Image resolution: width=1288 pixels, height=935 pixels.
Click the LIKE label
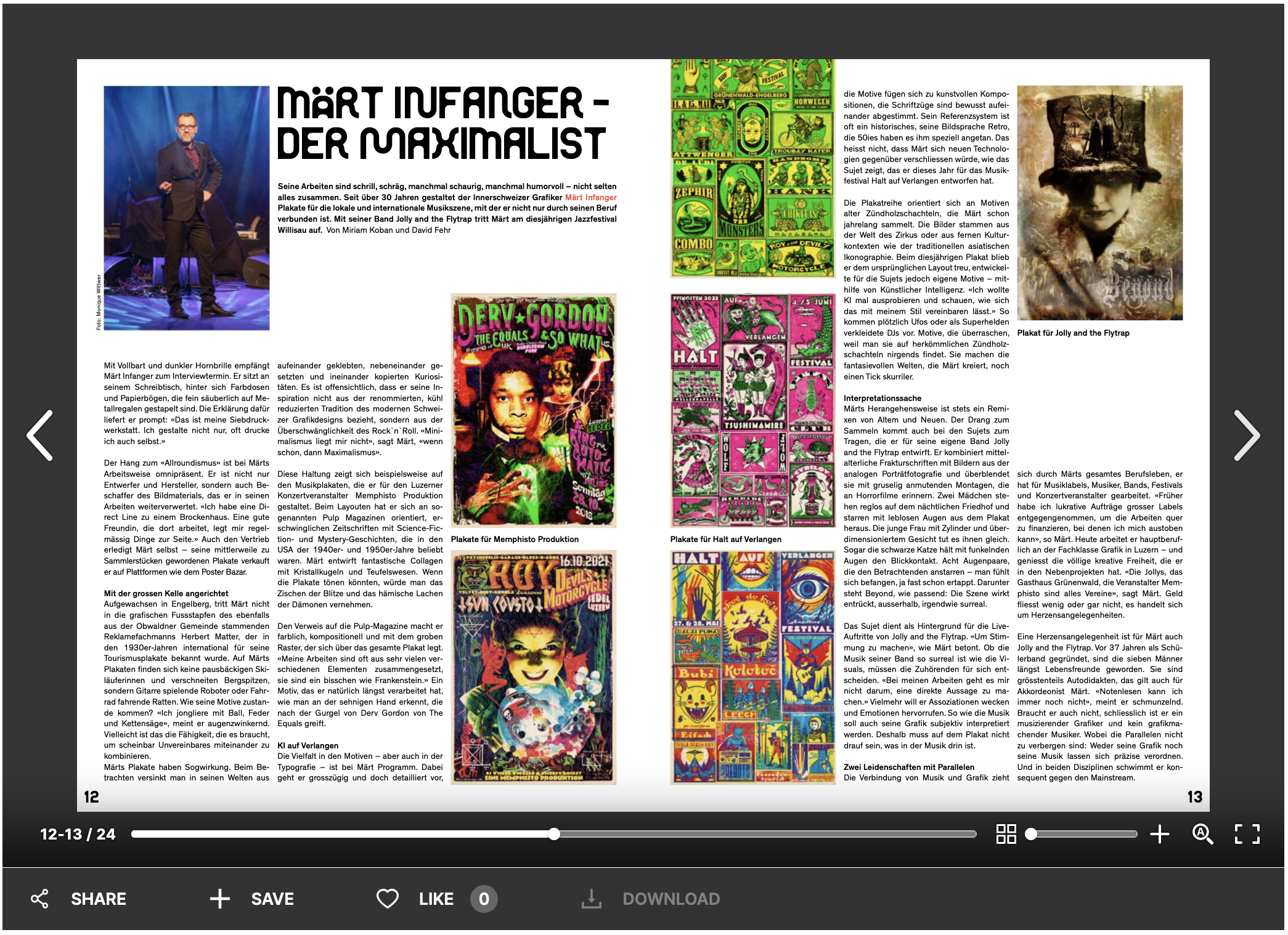point(436,899)
